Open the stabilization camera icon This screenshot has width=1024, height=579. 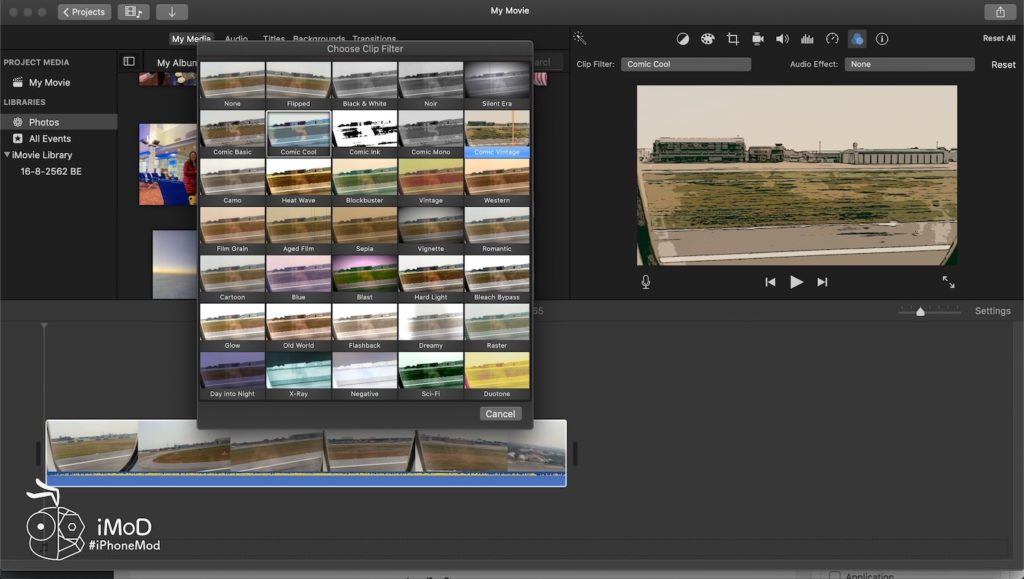point(757,39)
